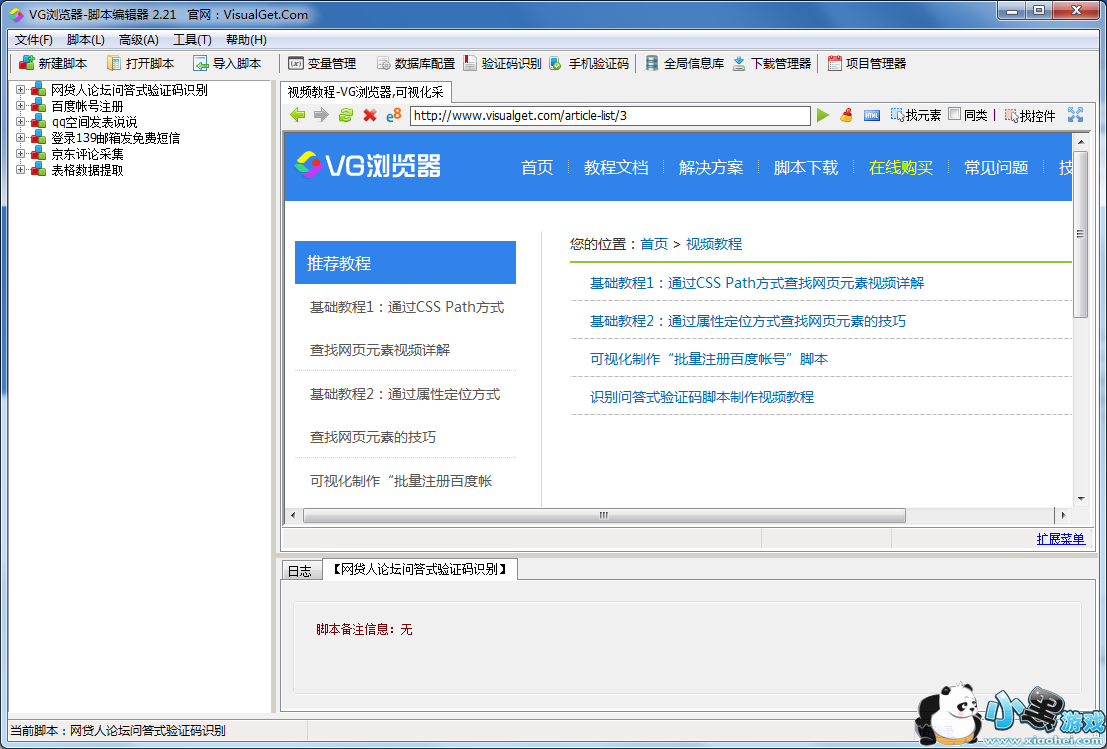Tick the 同类 checkbox
The width and height of the screenshot is (1107, 749).
[x=955, y=114]
